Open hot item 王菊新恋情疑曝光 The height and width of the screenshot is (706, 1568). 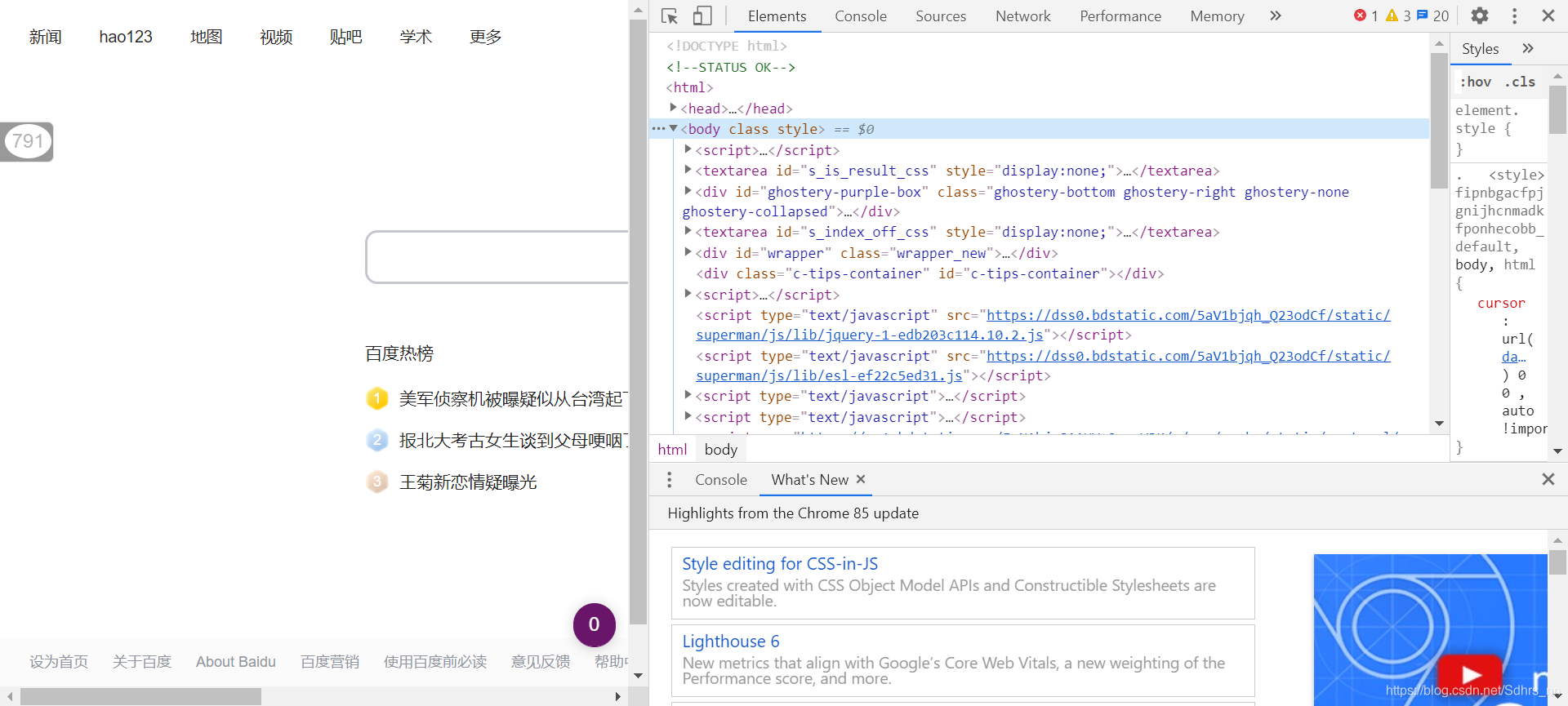click(468, 482)
